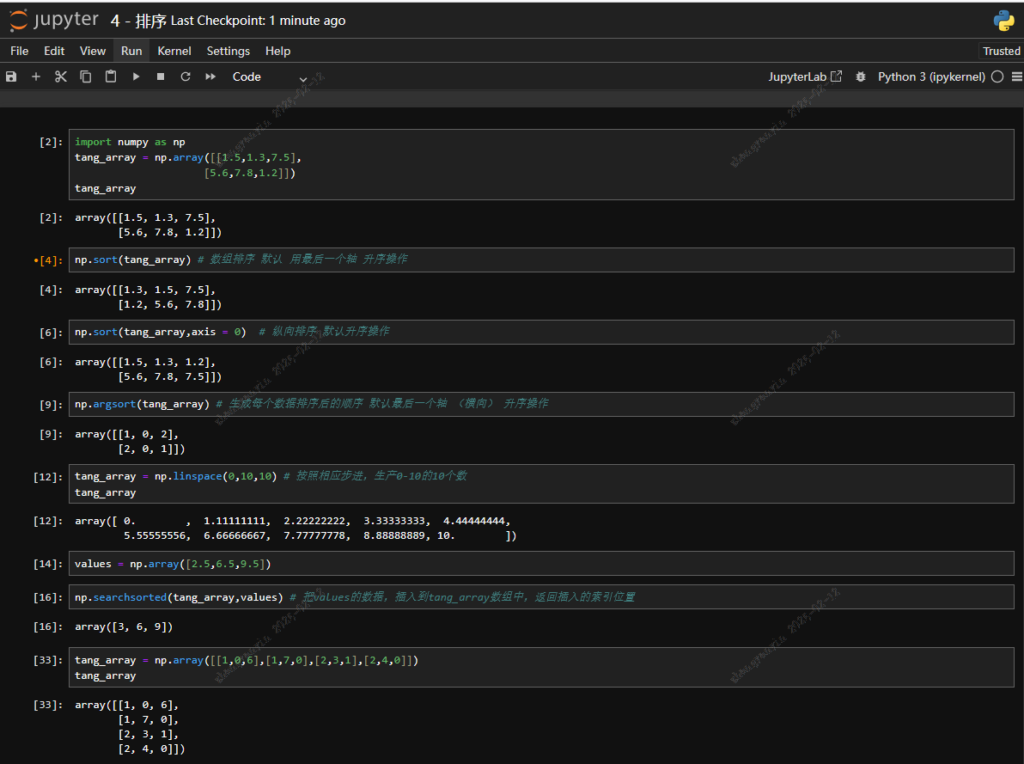The width and height of the screenshot is (1024, 764).
Task: Click the output row [2, 4, 0]])
Action: coord(152,749)
